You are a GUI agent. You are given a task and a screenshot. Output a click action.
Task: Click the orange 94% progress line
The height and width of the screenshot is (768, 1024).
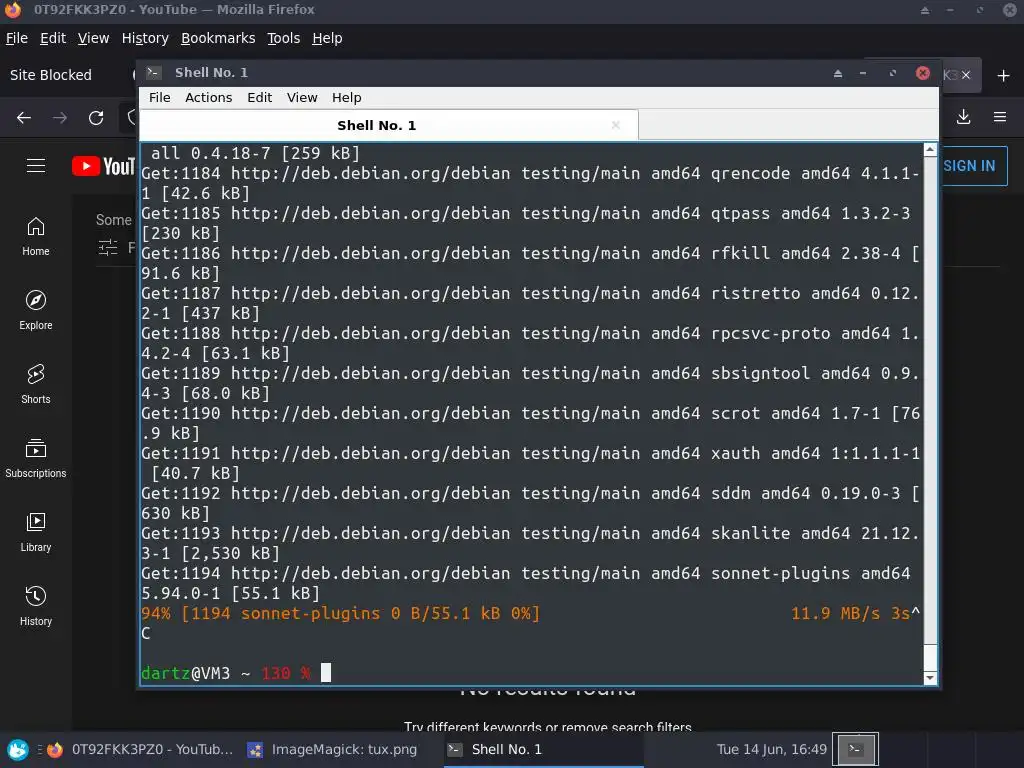click(531, 614)
